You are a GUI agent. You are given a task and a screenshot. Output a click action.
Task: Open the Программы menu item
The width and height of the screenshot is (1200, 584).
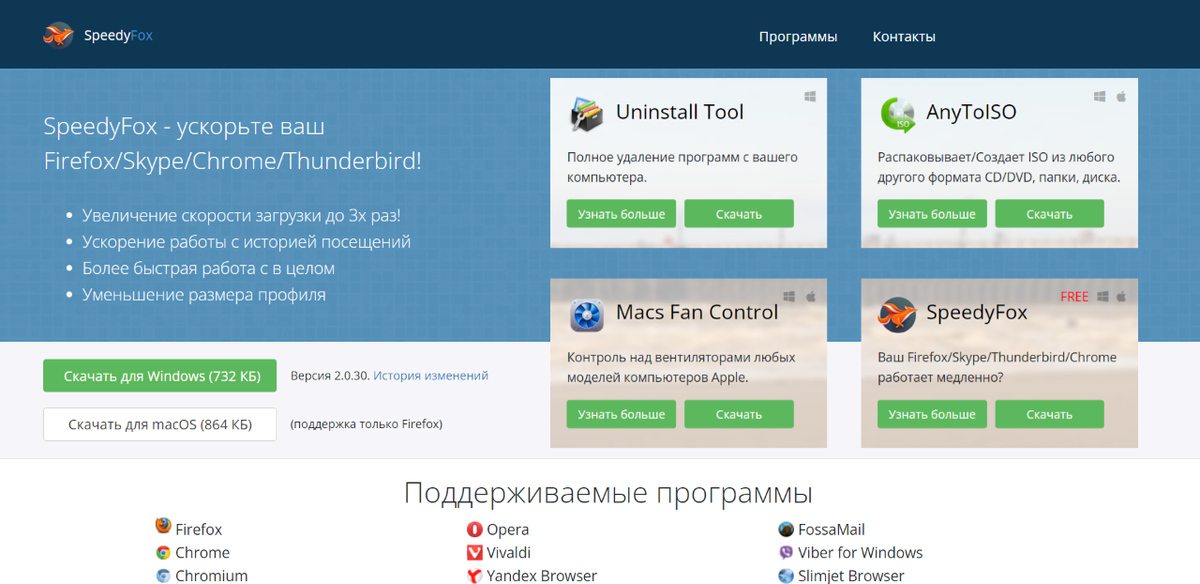pyautogui.click(x=798, y=36)
